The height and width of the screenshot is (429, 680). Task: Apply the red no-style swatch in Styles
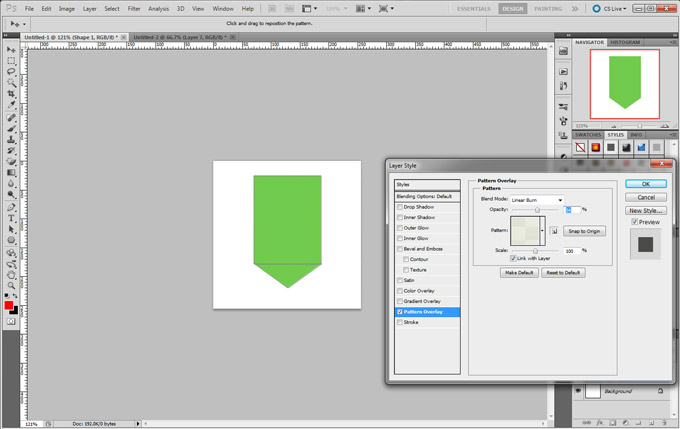coord(580,147)
